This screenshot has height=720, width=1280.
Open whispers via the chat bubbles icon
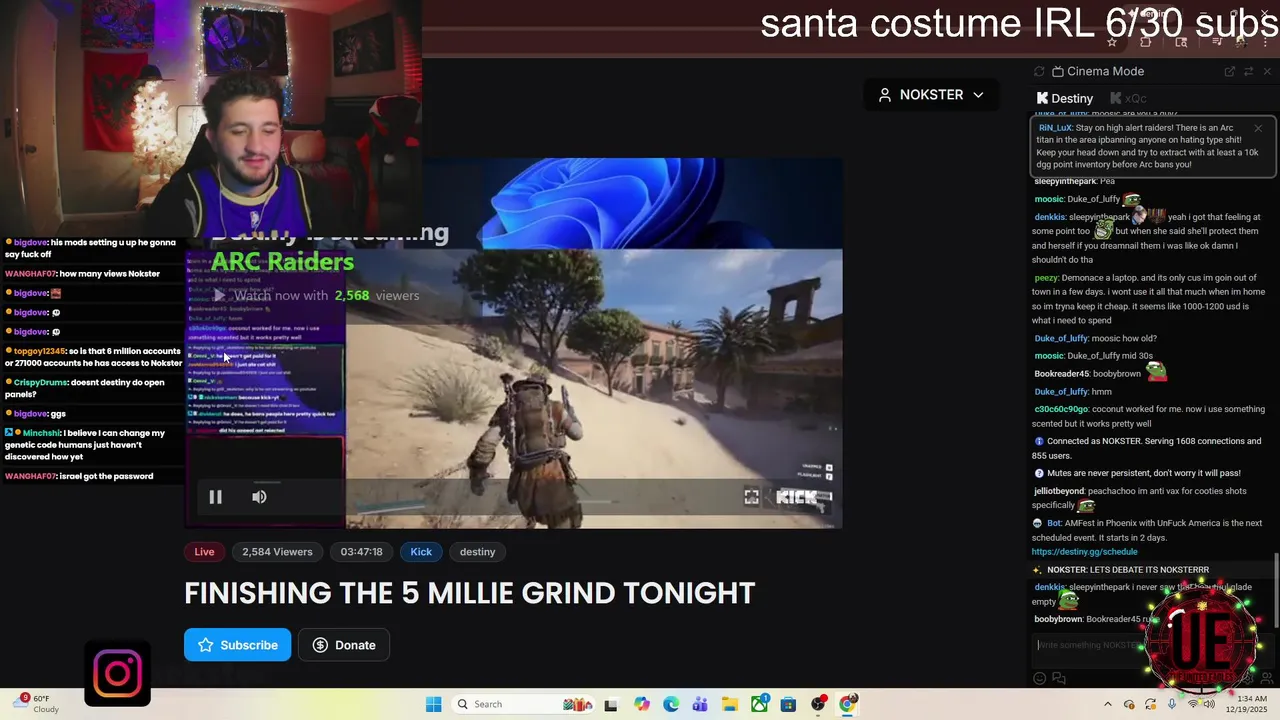click(1059, 678)
